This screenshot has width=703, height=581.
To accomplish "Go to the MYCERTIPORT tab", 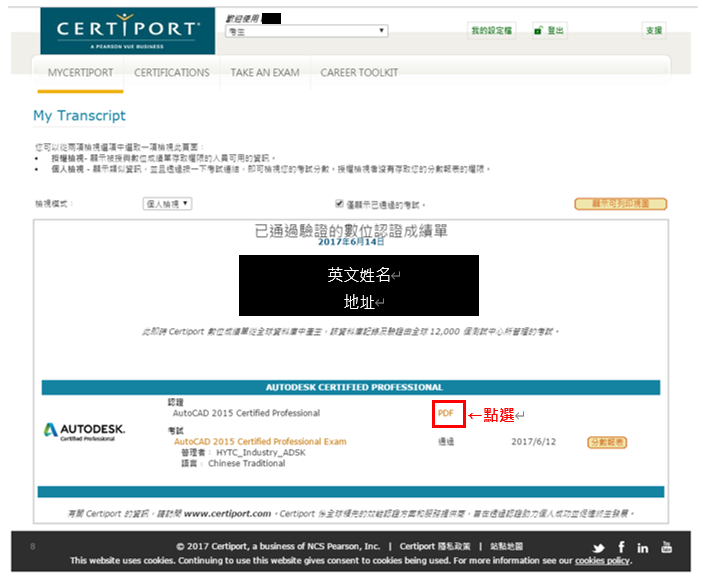I will pyautogui.click(x=81, y=73).
